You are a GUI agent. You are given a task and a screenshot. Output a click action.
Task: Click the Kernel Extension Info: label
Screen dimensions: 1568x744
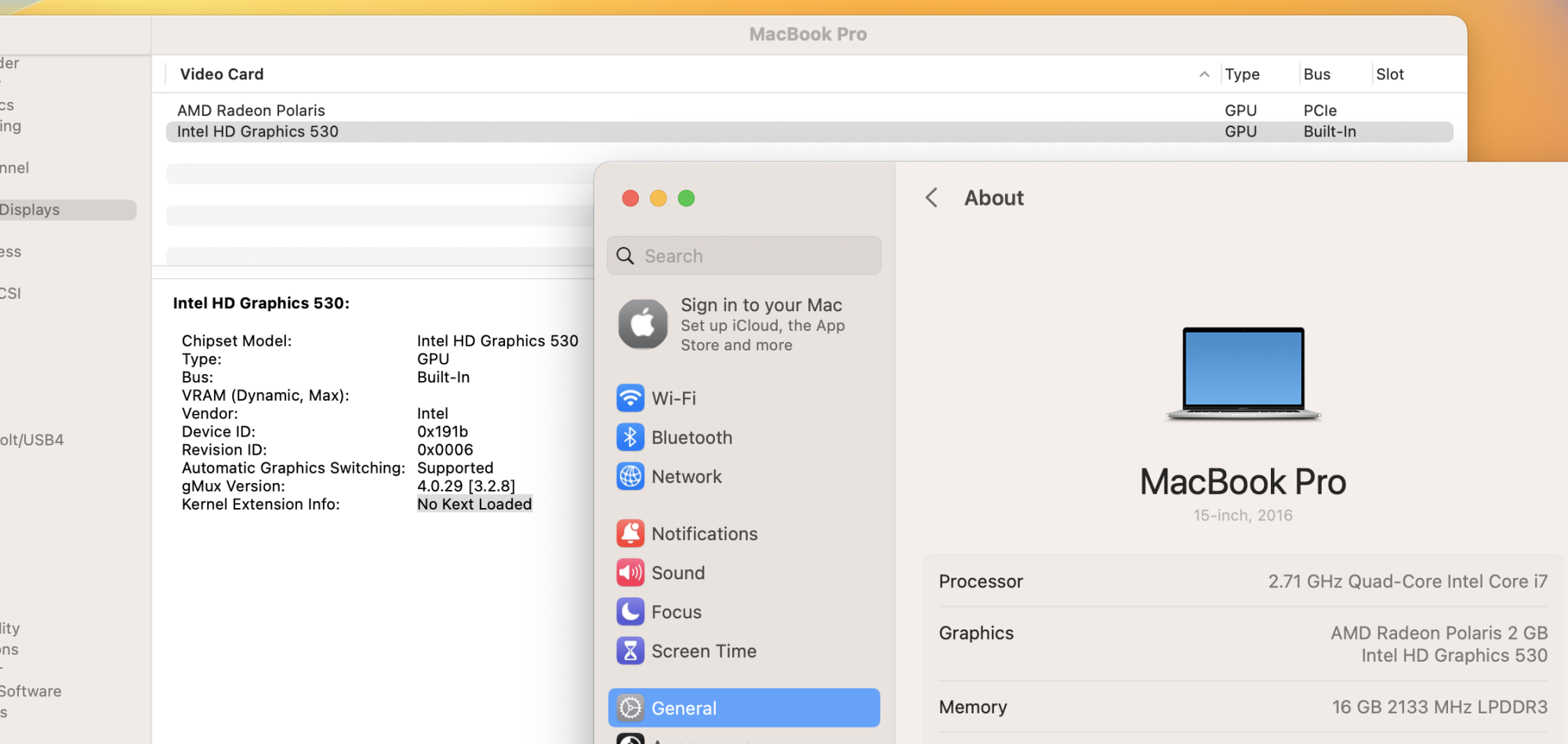point(261,504)
